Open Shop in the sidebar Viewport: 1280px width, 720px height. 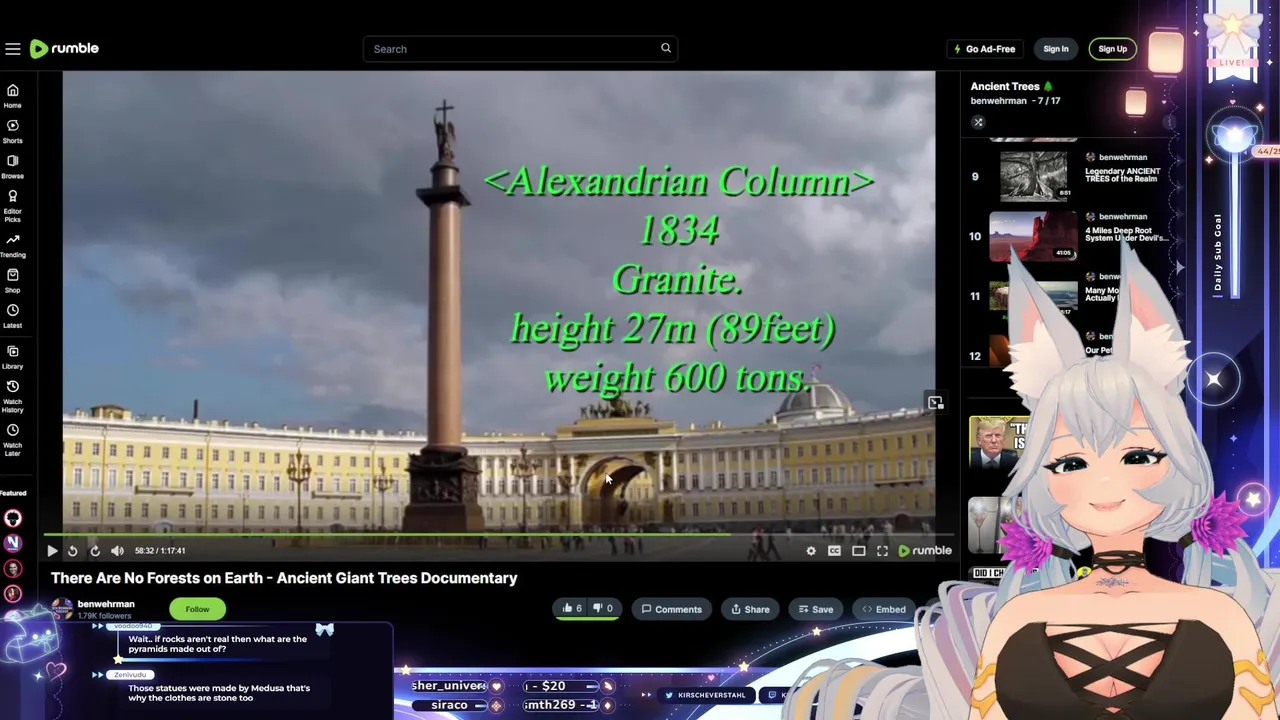(x=12, y=281)
